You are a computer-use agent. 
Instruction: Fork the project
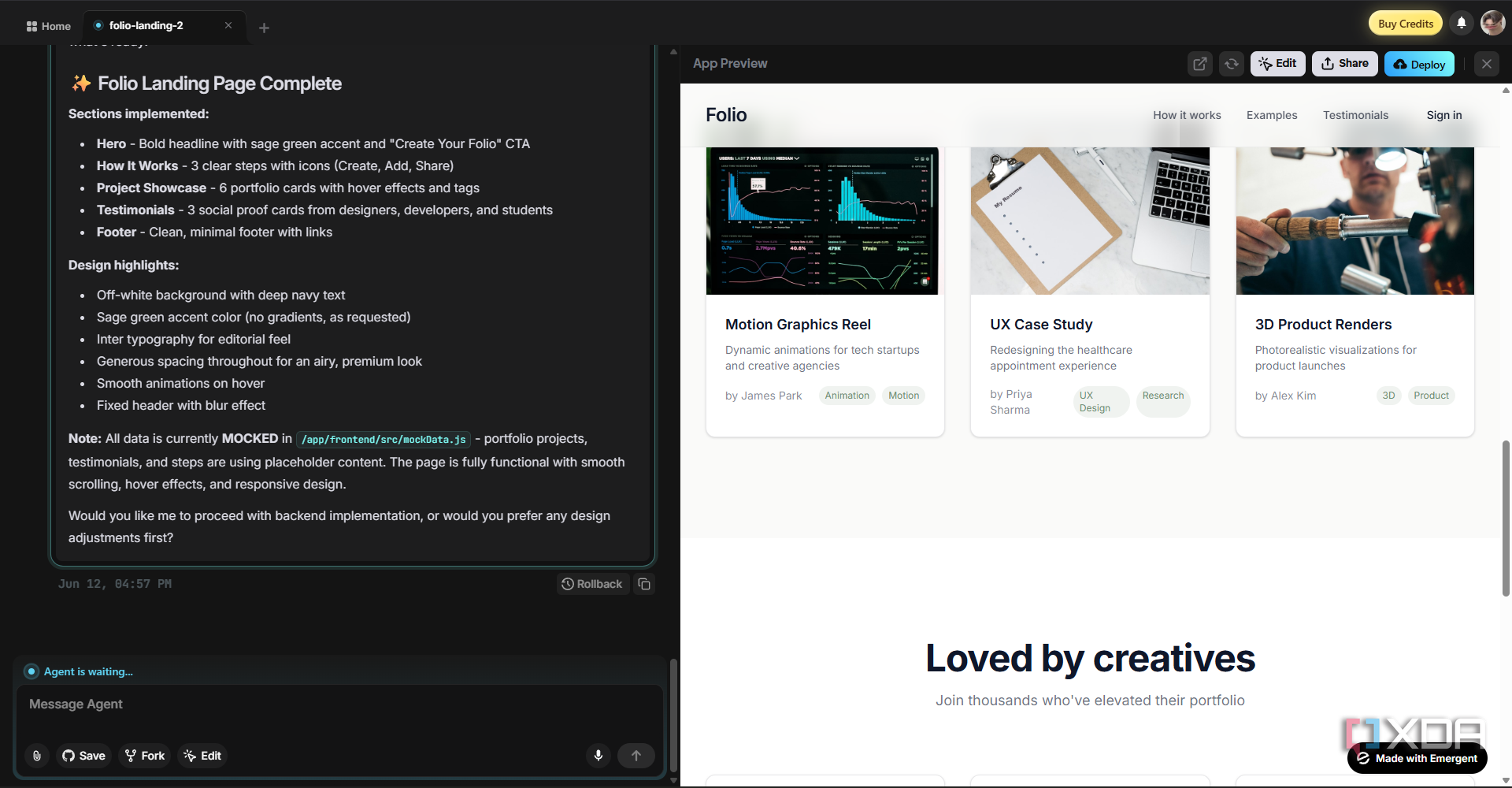145,756
